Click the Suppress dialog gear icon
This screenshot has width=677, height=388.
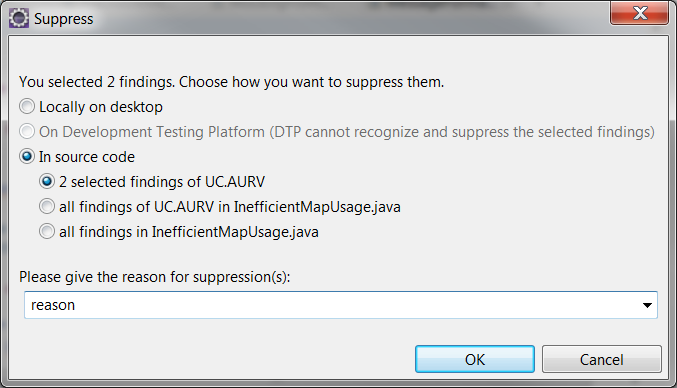pyautogui.click(x=19, y=19)
